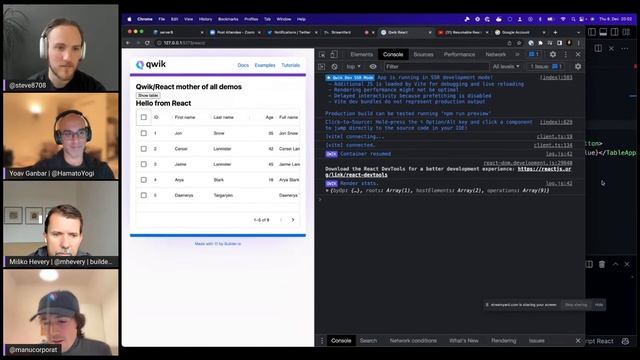Open the Apple menu
Viewport: 640px width, 360px height.
tap(129, 19)
